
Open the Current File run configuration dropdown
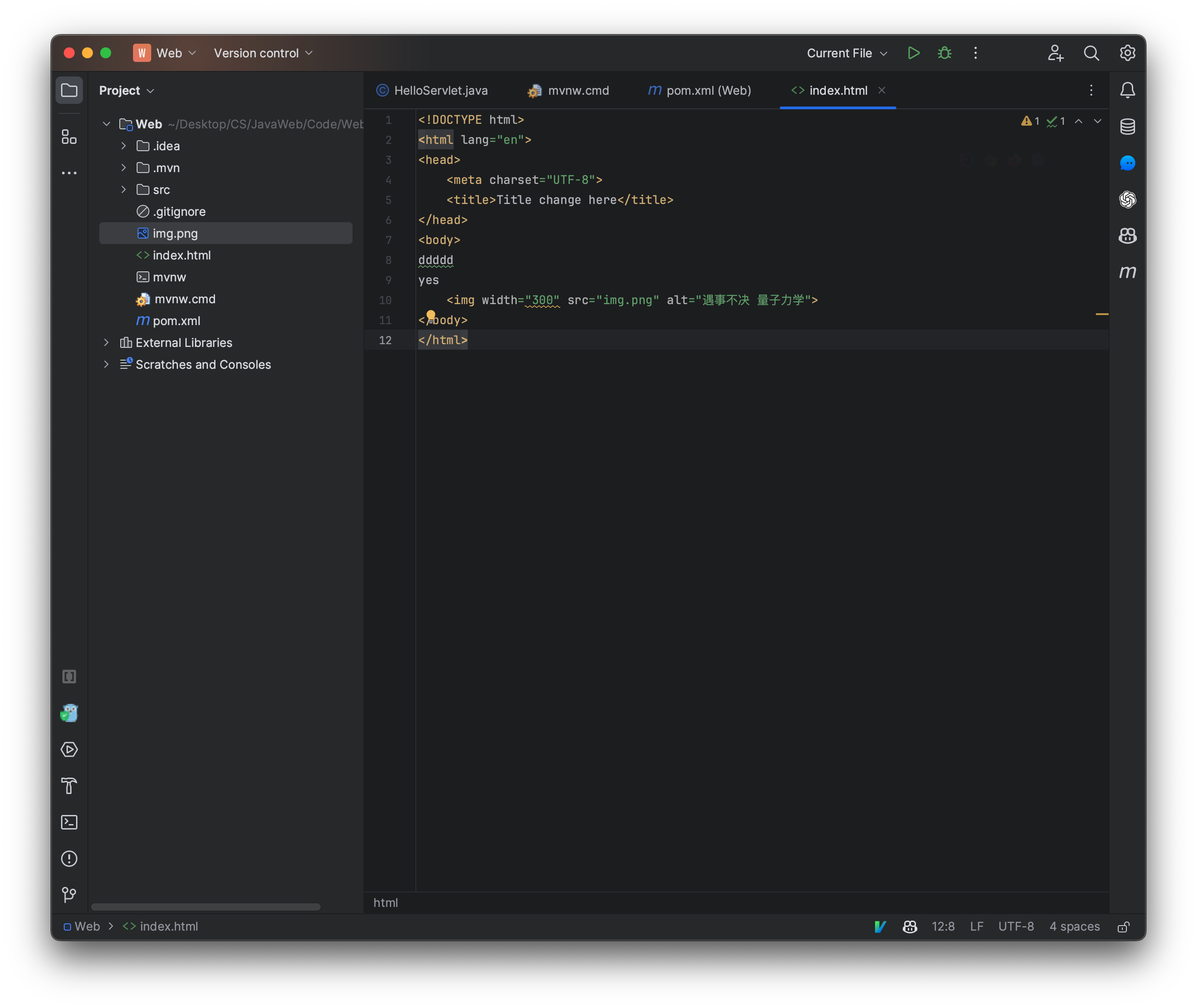click(847, 53)
